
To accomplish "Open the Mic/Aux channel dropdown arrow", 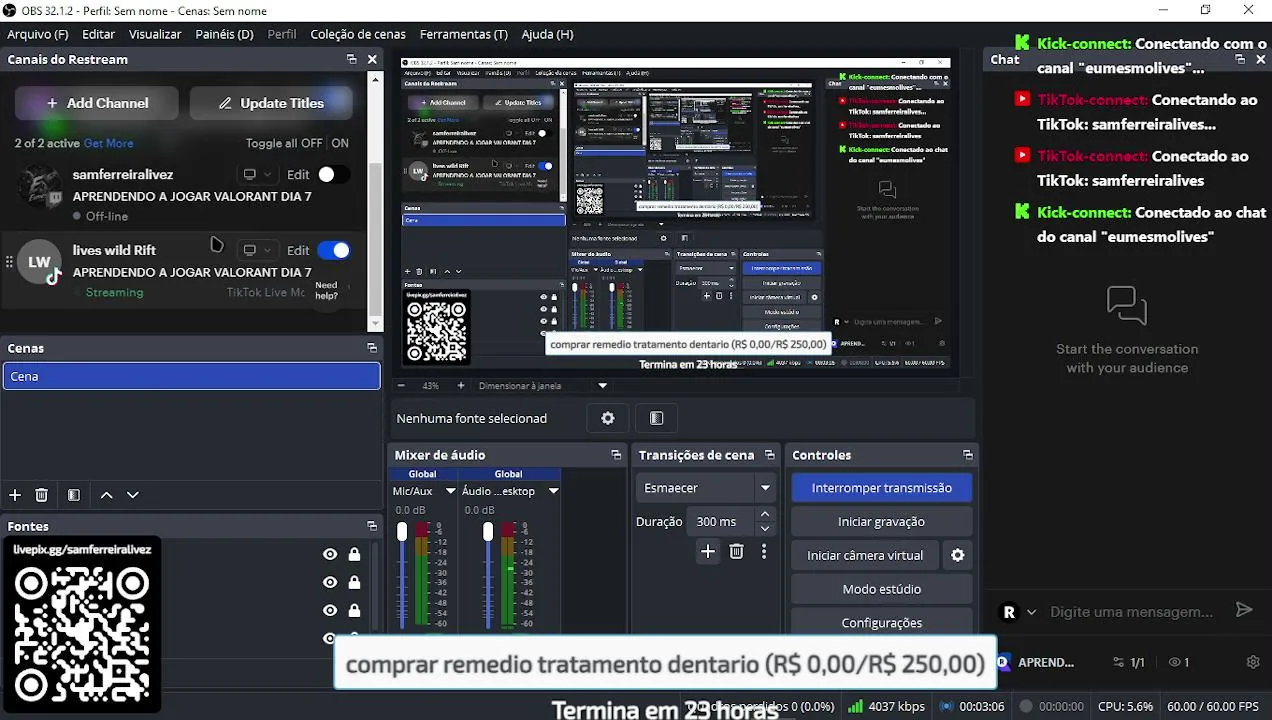I will pos(450,491).
